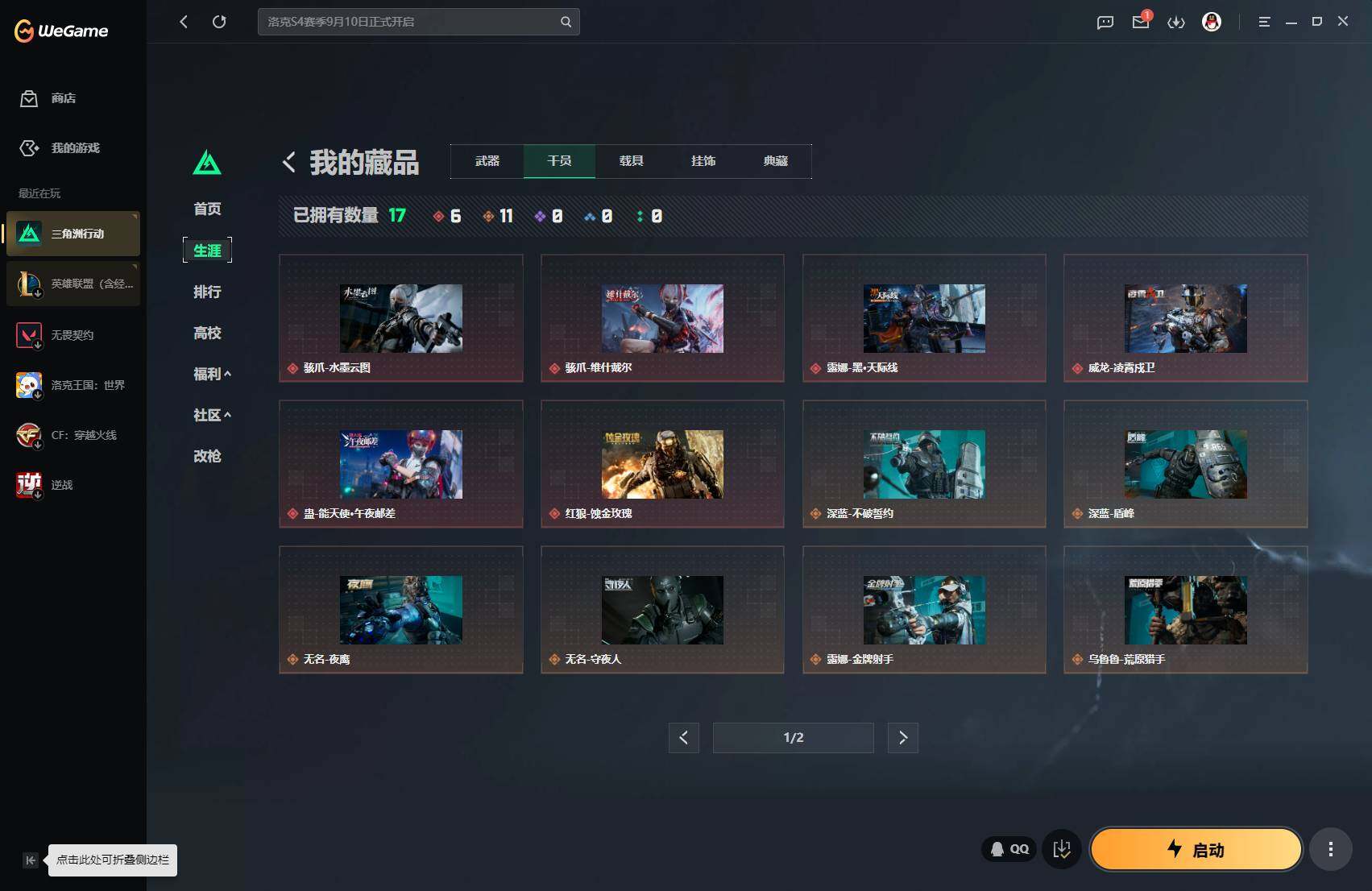Go to next page of collection
This screenshot has height=891, width=1372.
(902, 737)
